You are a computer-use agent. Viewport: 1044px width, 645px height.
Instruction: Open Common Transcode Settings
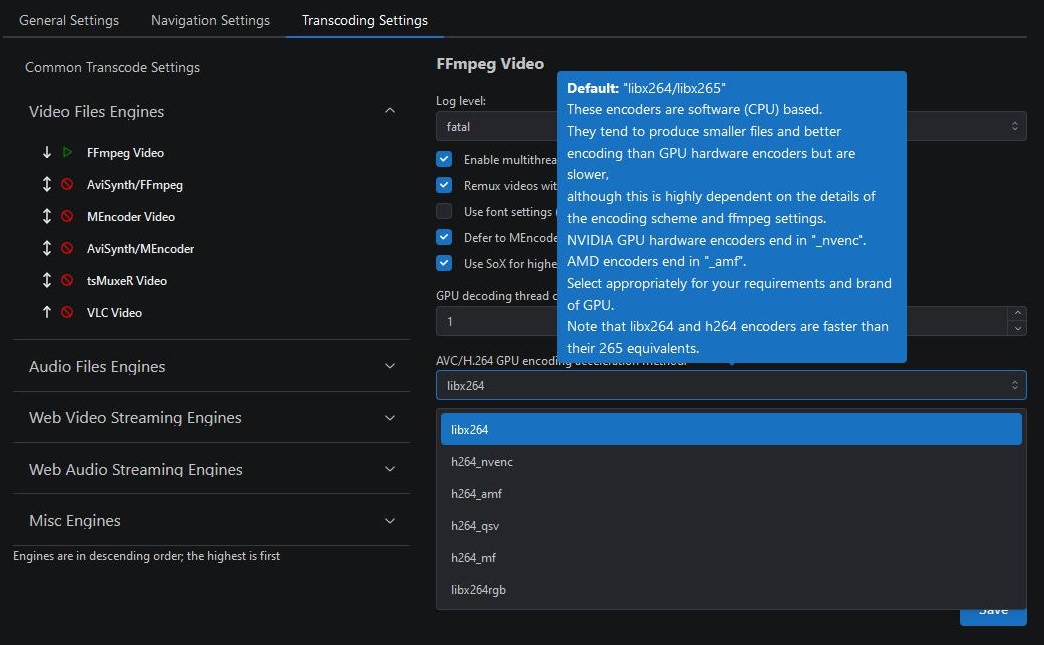coord(113,67)
